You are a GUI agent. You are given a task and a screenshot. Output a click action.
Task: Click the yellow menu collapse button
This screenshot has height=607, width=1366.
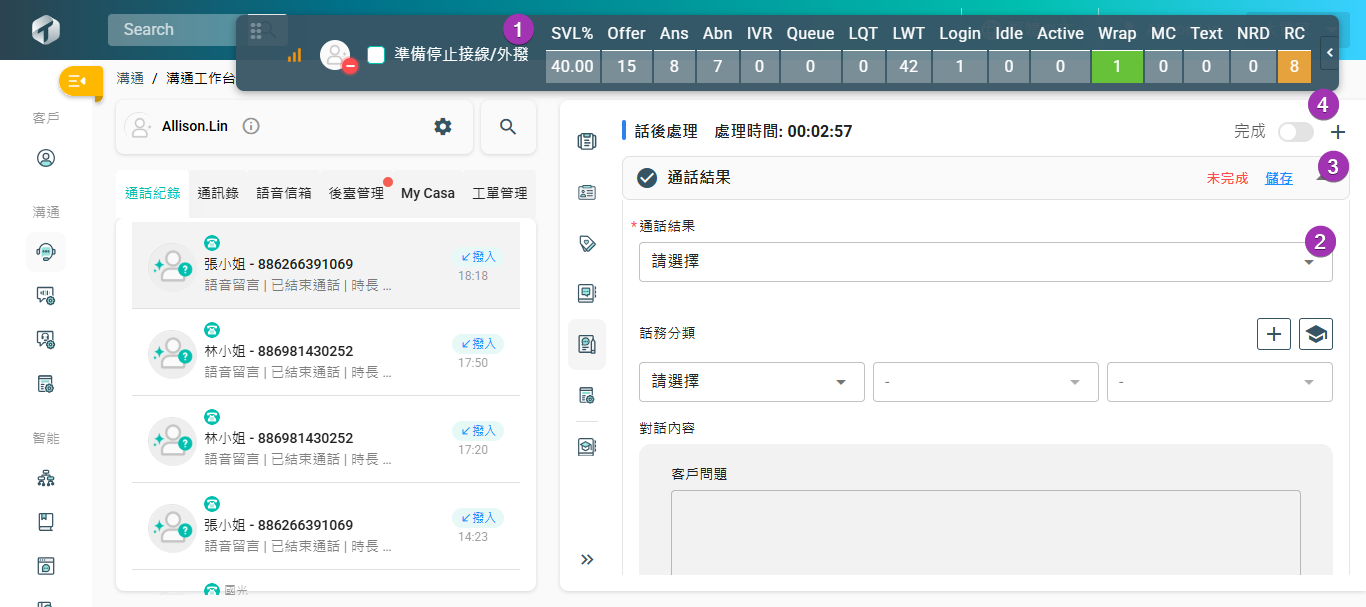80,81
